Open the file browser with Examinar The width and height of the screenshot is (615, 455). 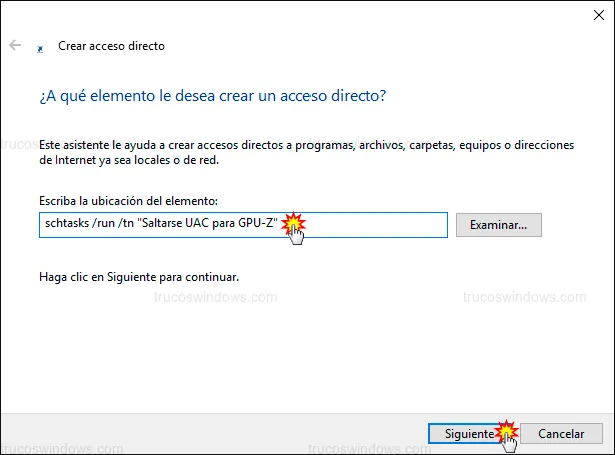click(x=498, y=225)
